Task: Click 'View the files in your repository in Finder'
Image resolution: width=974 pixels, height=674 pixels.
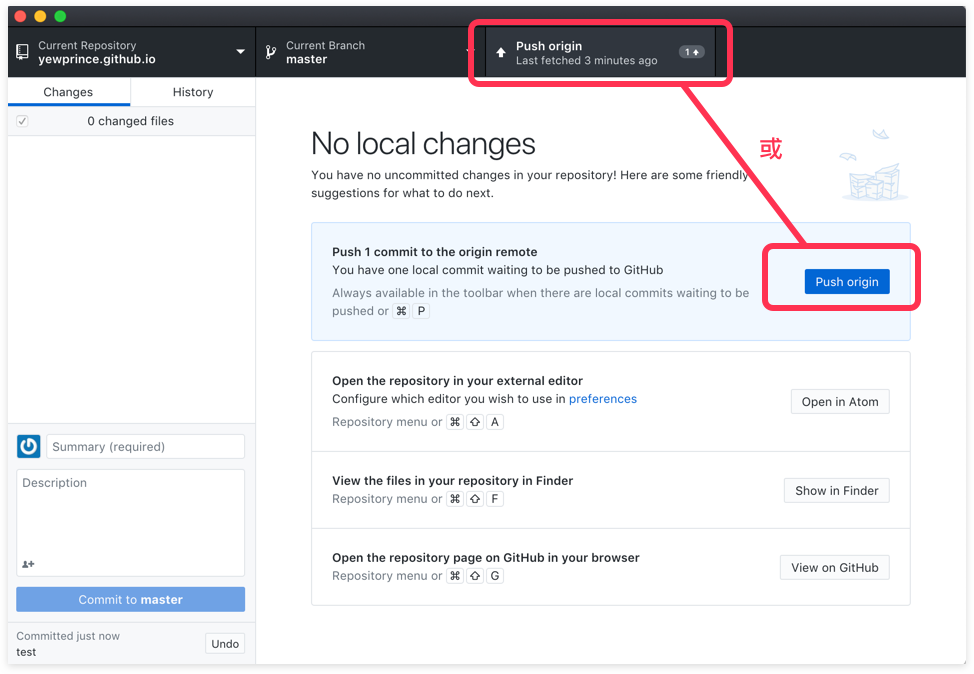Action: 452,481
